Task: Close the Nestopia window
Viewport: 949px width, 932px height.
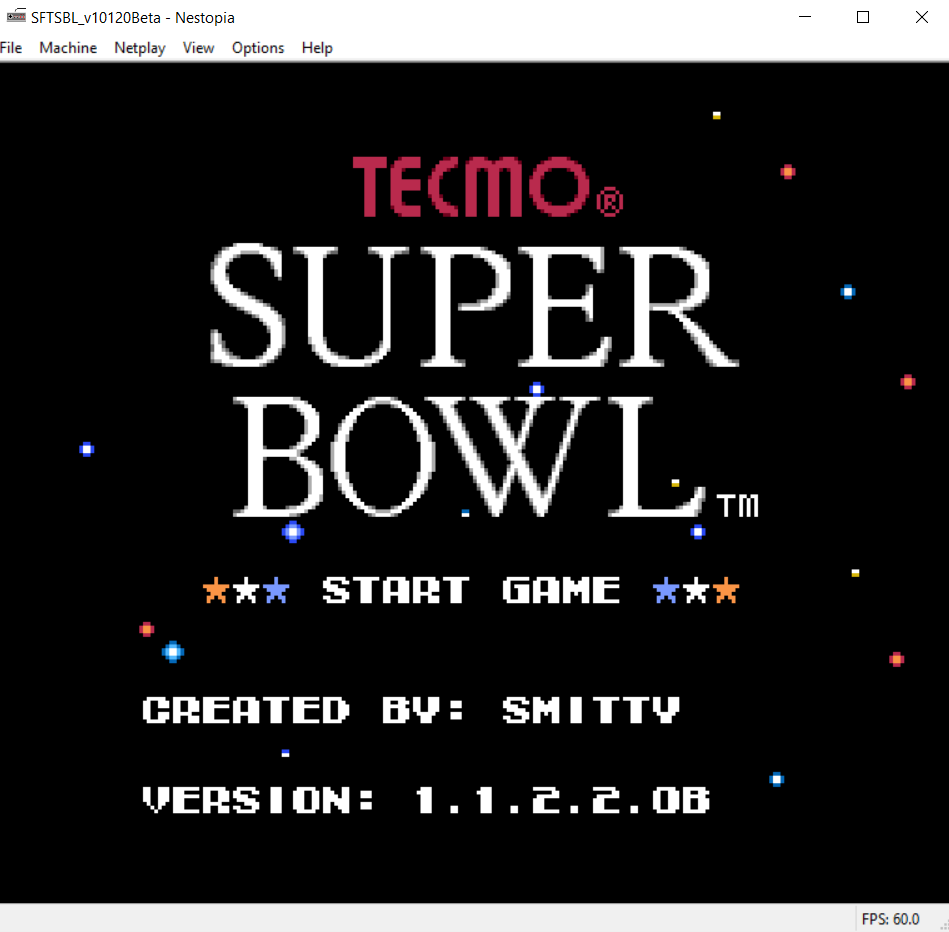Action: (921, 17)
